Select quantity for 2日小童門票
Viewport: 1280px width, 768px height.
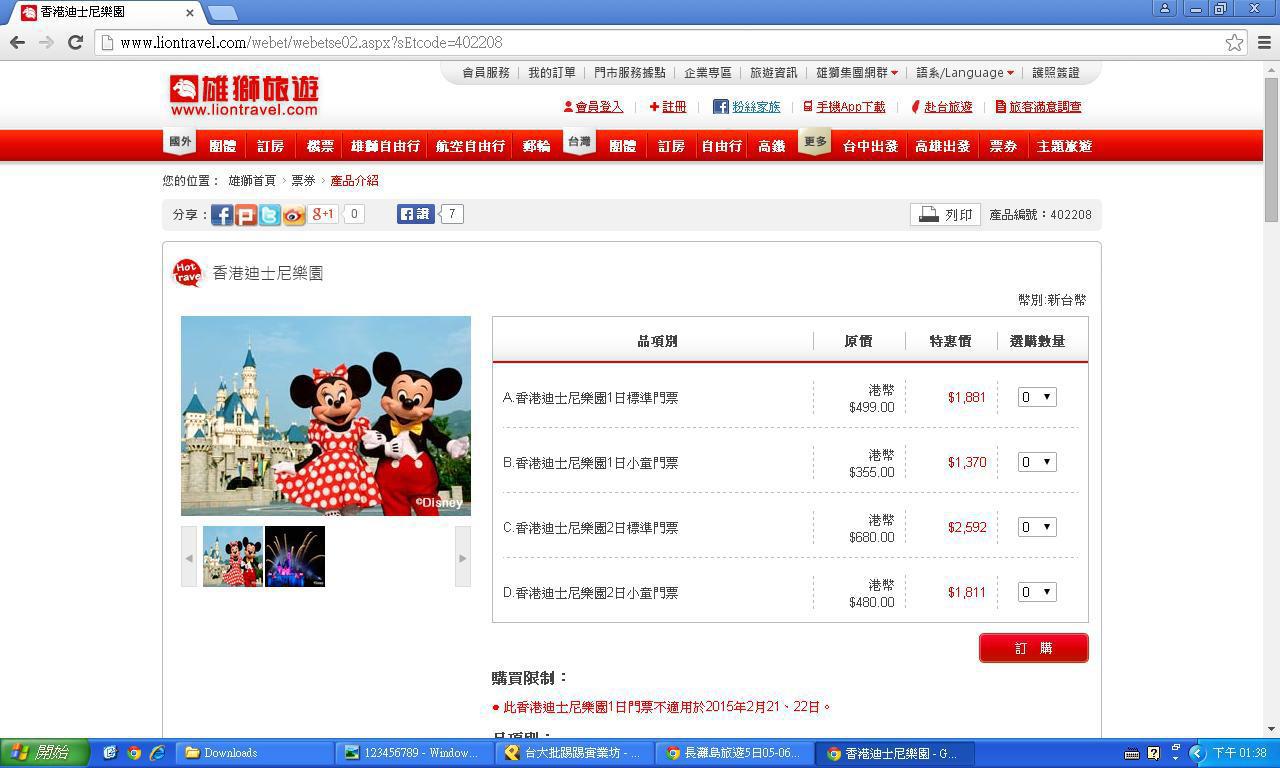[1037, 592]
